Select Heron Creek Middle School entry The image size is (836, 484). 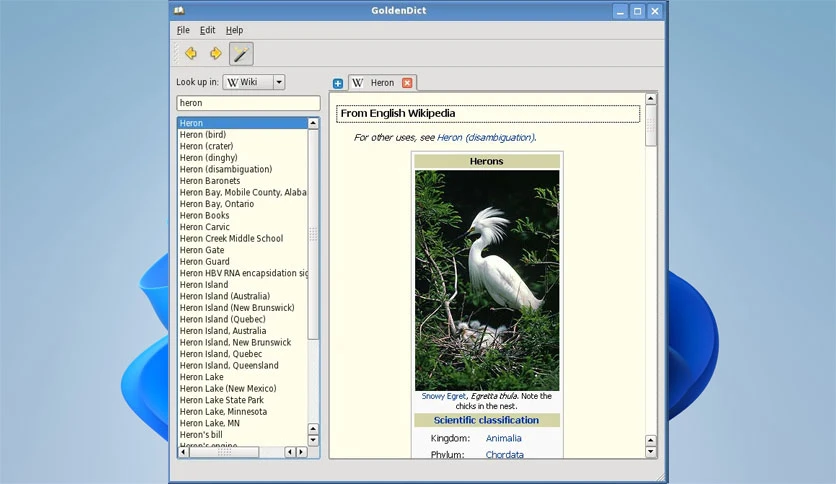point(243,238)
